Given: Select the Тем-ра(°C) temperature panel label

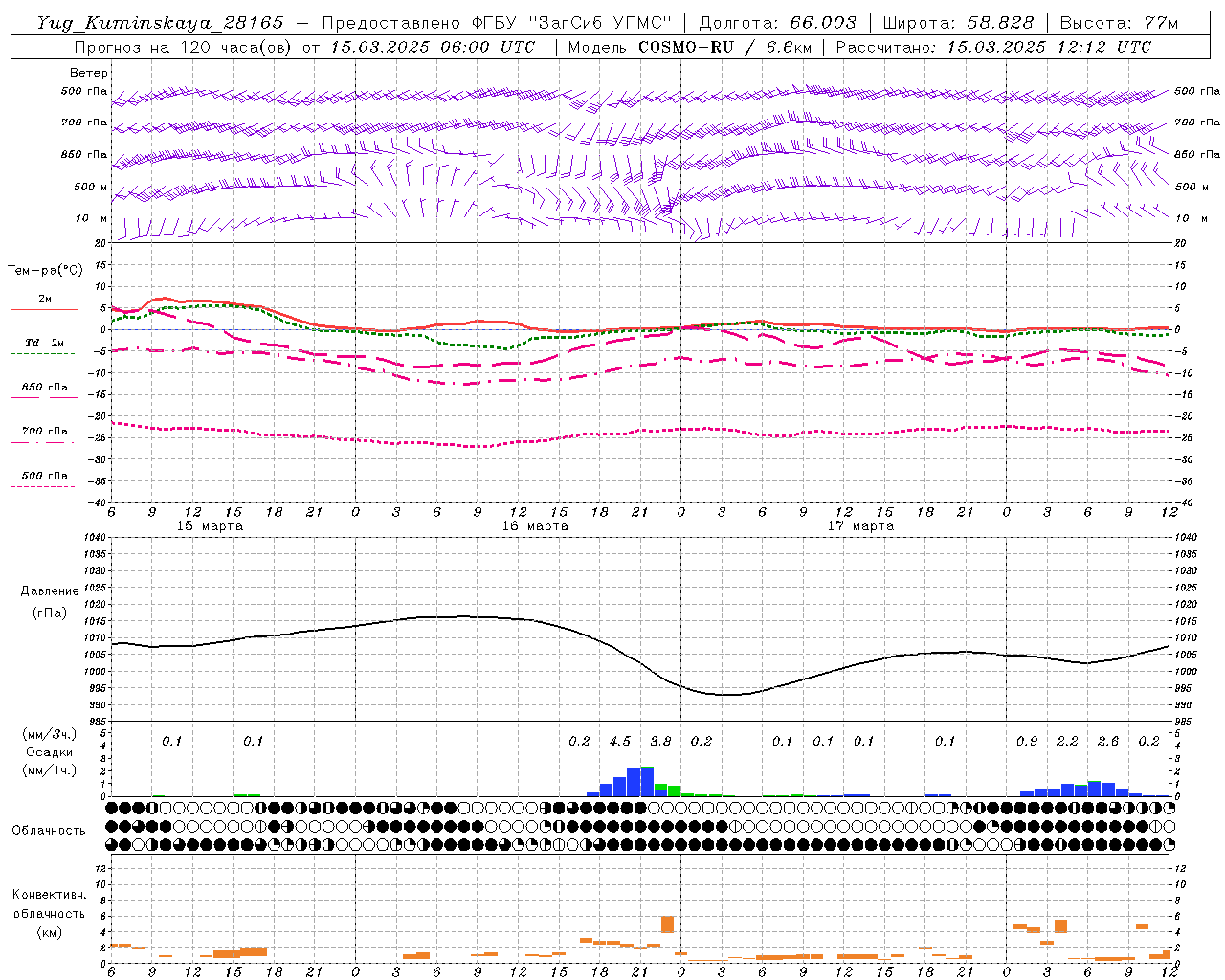Looking at the screenshot, I should [x=45, y=271].
